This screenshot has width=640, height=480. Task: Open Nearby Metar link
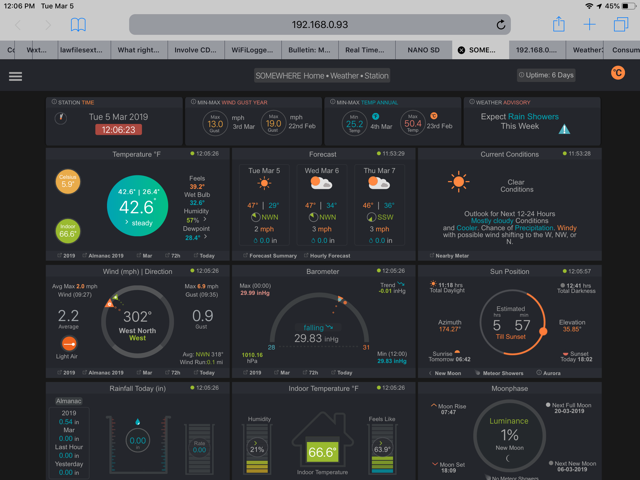coord(457,255)
